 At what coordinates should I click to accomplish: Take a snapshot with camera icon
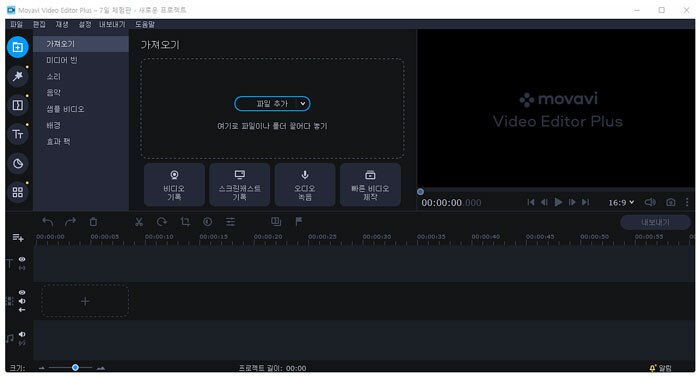tap(671, 202)
